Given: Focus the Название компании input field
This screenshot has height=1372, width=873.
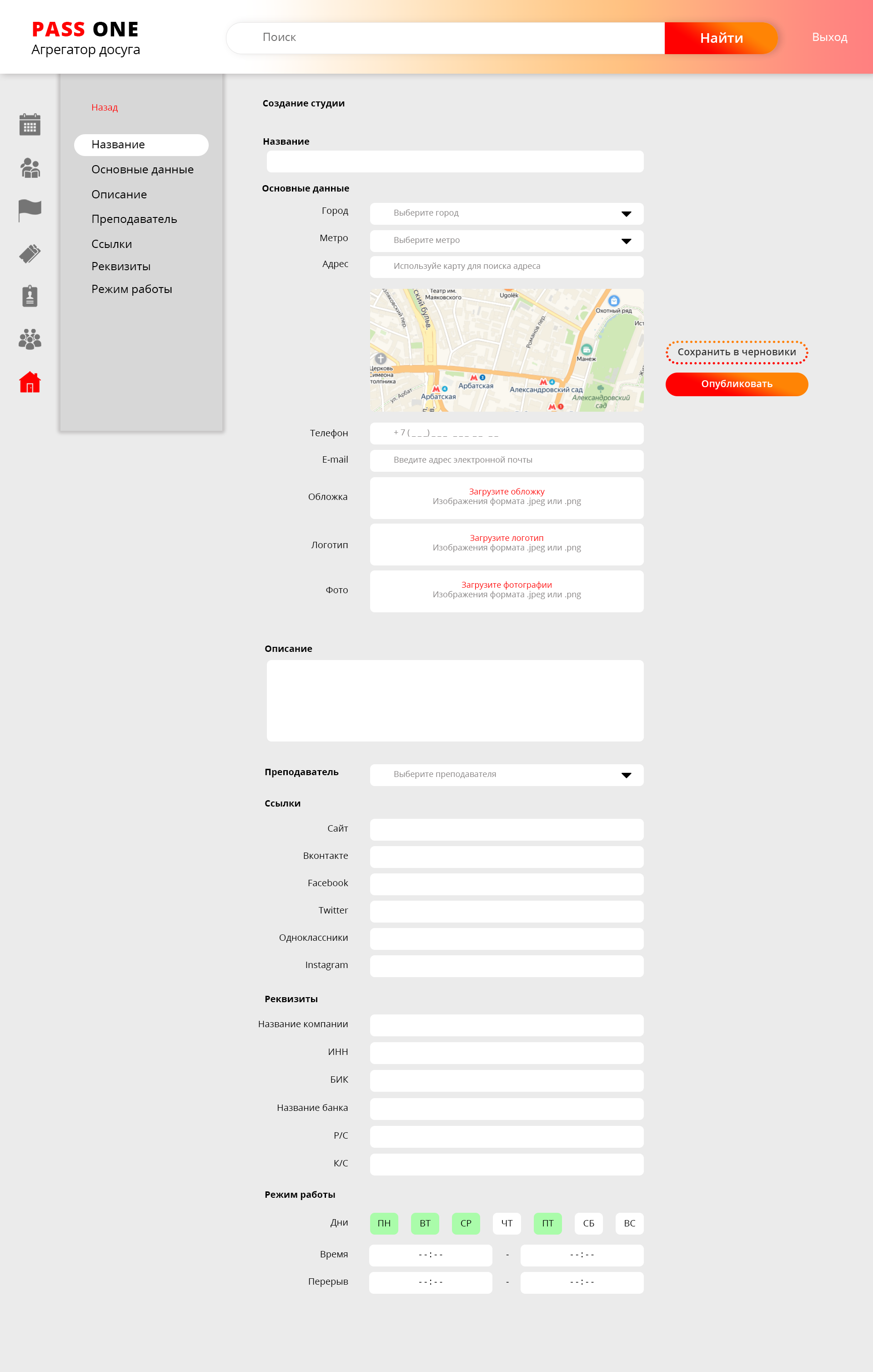Looking at the screenshot, I should point(507,1025).
